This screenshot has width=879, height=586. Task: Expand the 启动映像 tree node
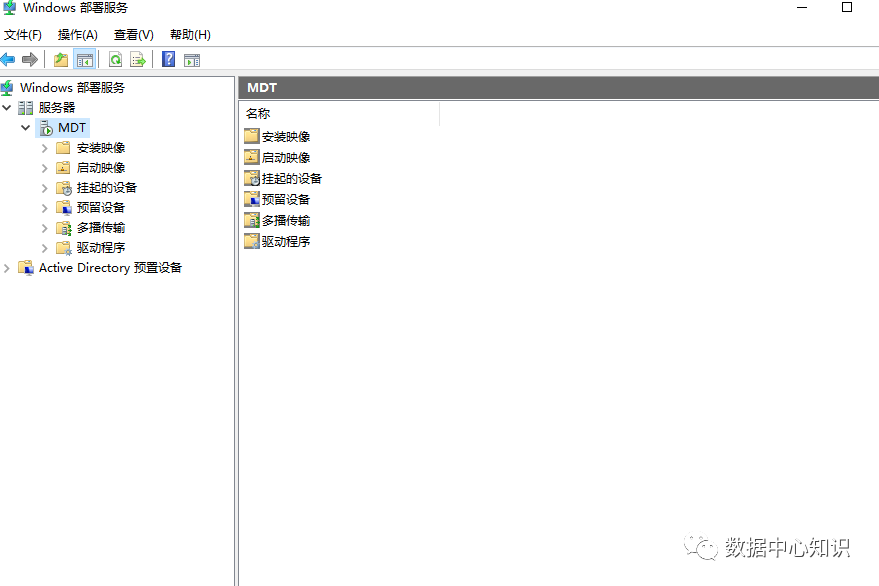(45, 168)
